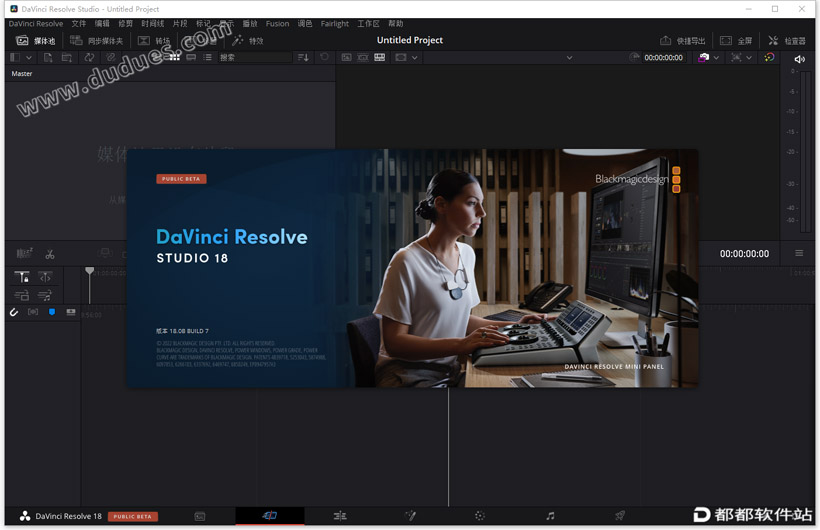Open the 媒体池 media pool panel
Screen dimensions: 820x530
[x=35, y=41]
